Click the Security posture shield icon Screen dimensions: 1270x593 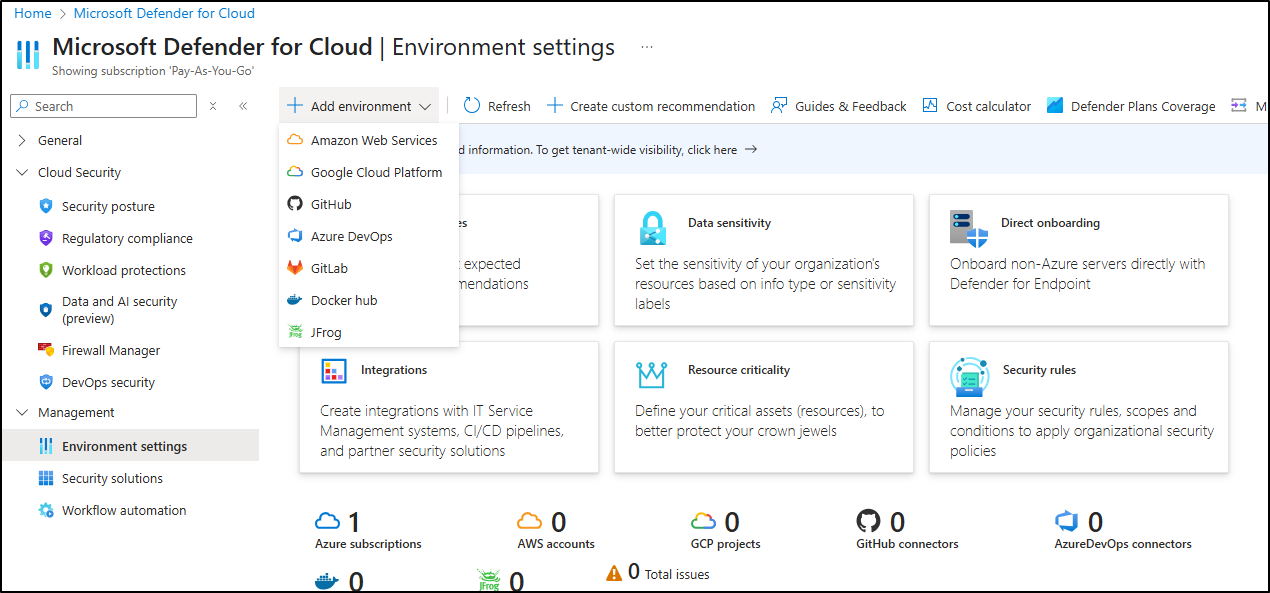point(45,206)
